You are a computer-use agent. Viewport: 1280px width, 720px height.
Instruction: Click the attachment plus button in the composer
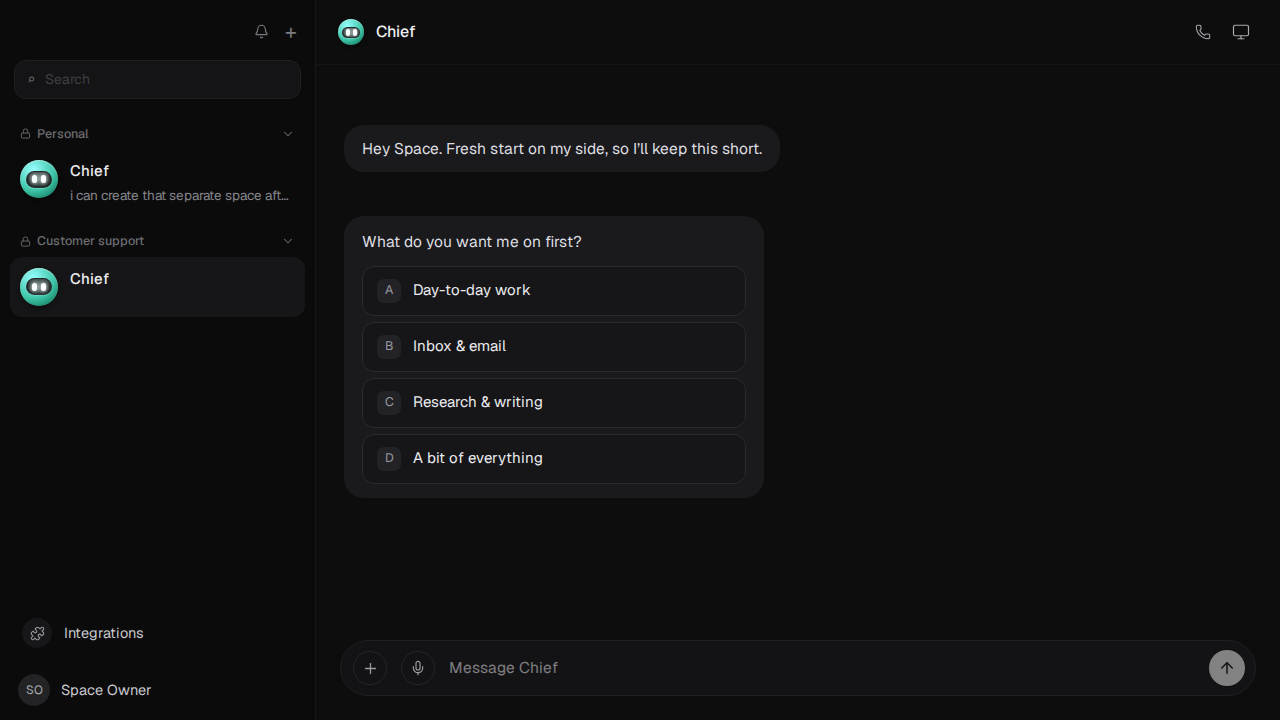tap(370, 668)
